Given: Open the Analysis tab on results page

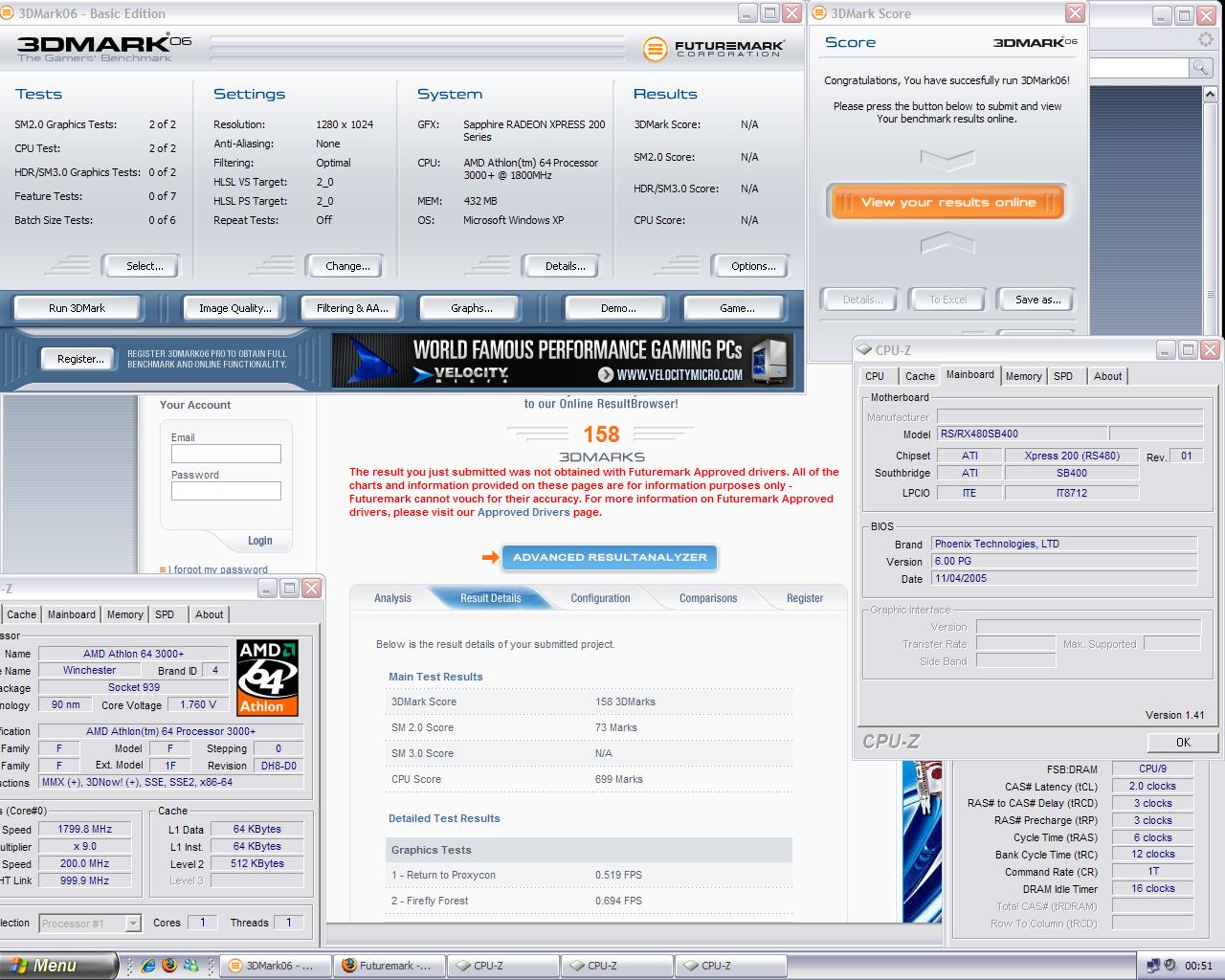Looking at the screenshot, I should click(392, 598).
